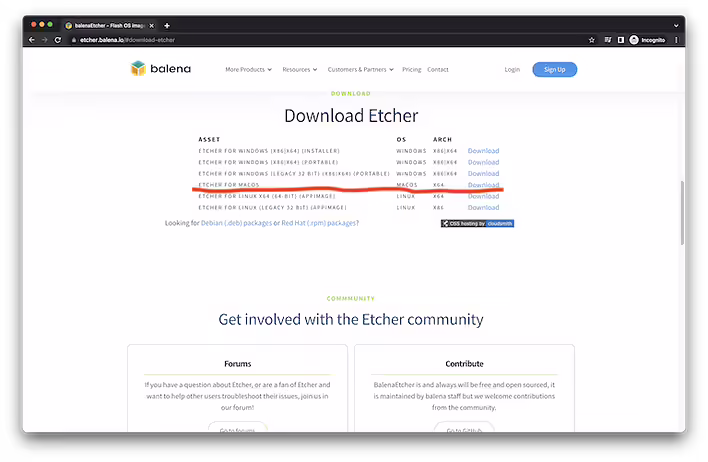Open the Contact page
The width and height of the screenshot is (708, 462).
click(438, 70)
